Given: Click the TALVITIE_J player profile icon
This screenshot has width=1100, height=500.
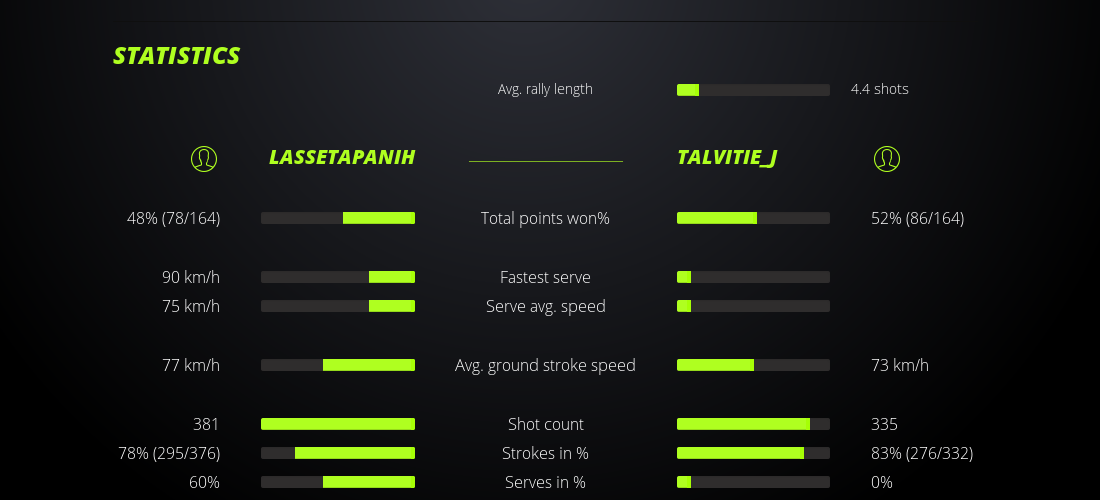Looking at the screenshot, I should (887, 158).
